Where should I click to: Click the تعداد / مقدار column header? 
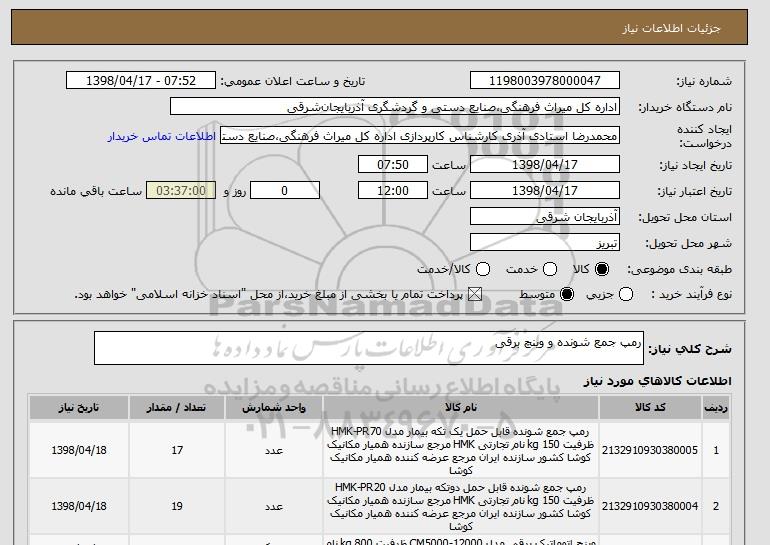click(x=177, y=408)
